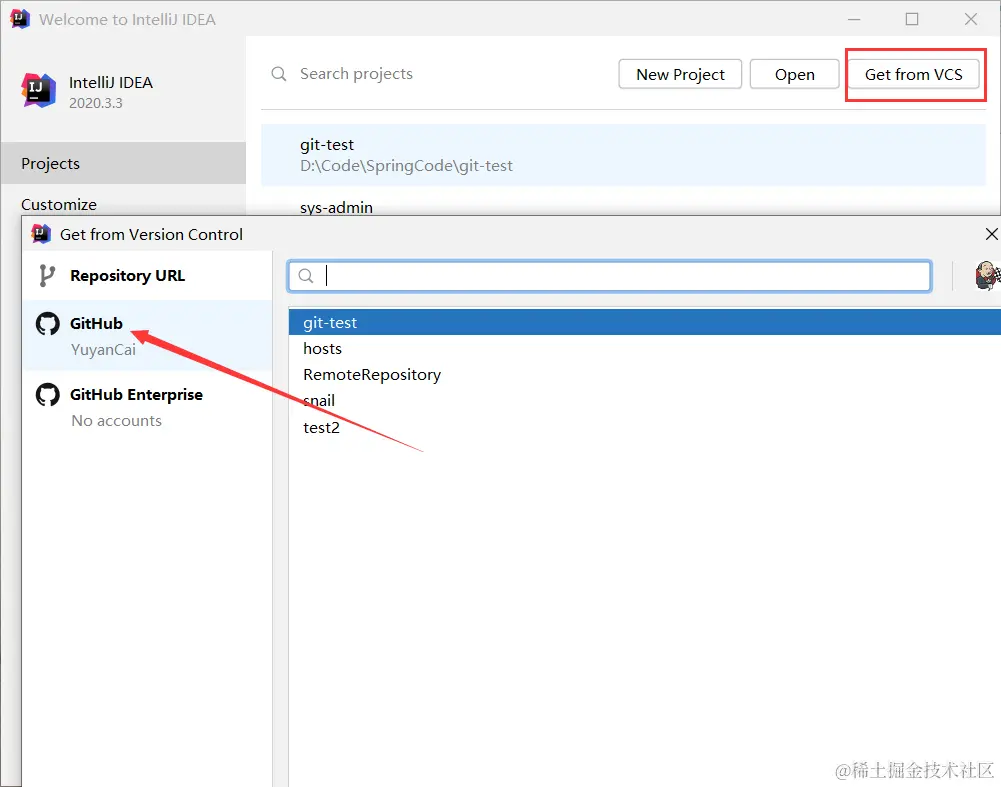1001x787 pixels.
Task: Select the Projects tab in Welcome sidebar
Action: pos(123,163)
